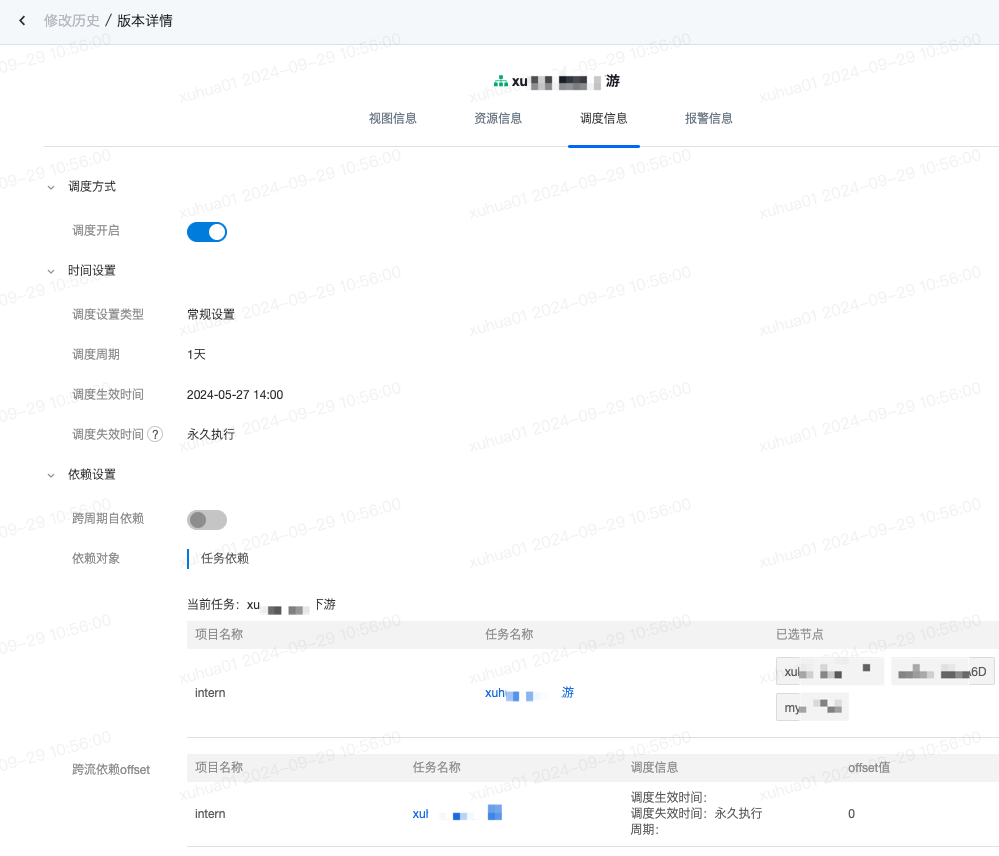Collapse the 调度方式 section

pyautogui.click(x=51, y=187)
